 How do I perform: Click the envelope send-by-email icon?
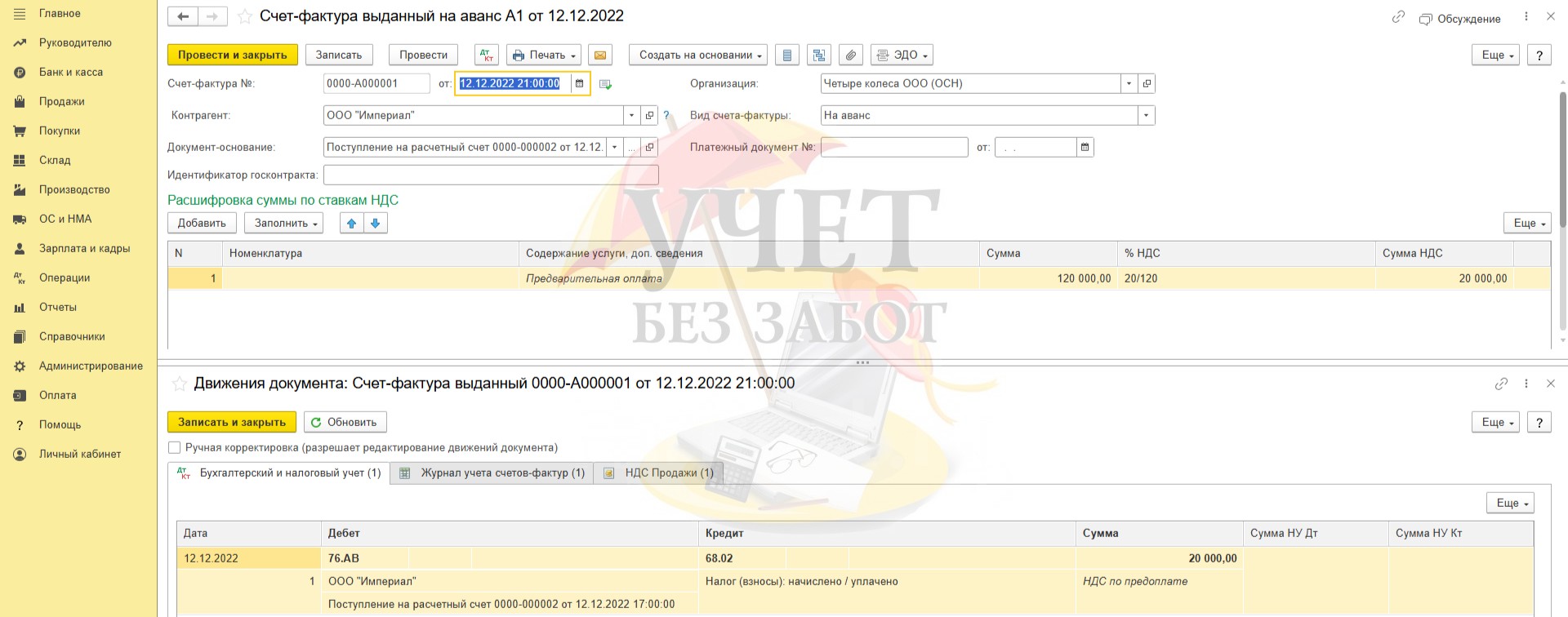point(600,55)
